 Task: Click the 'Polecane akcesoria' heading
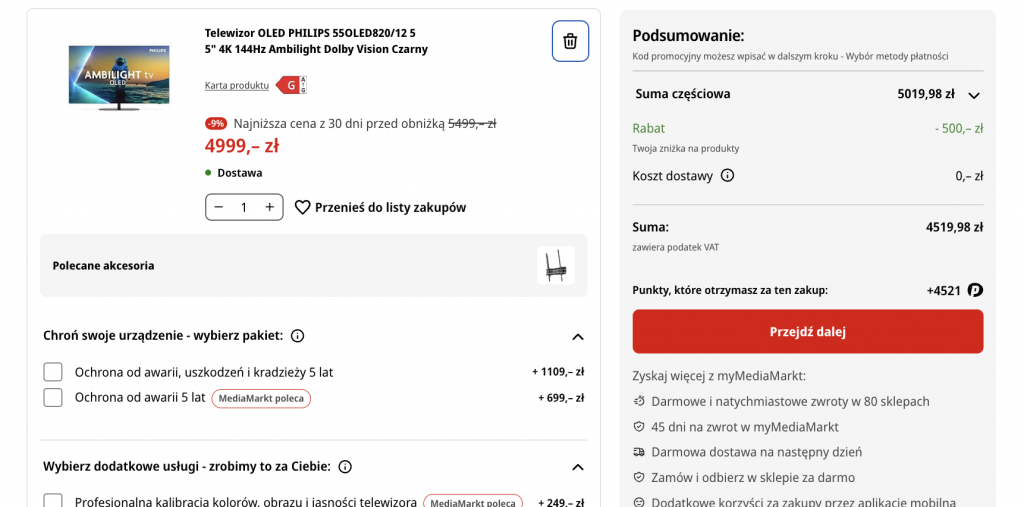tap(103, 266)
